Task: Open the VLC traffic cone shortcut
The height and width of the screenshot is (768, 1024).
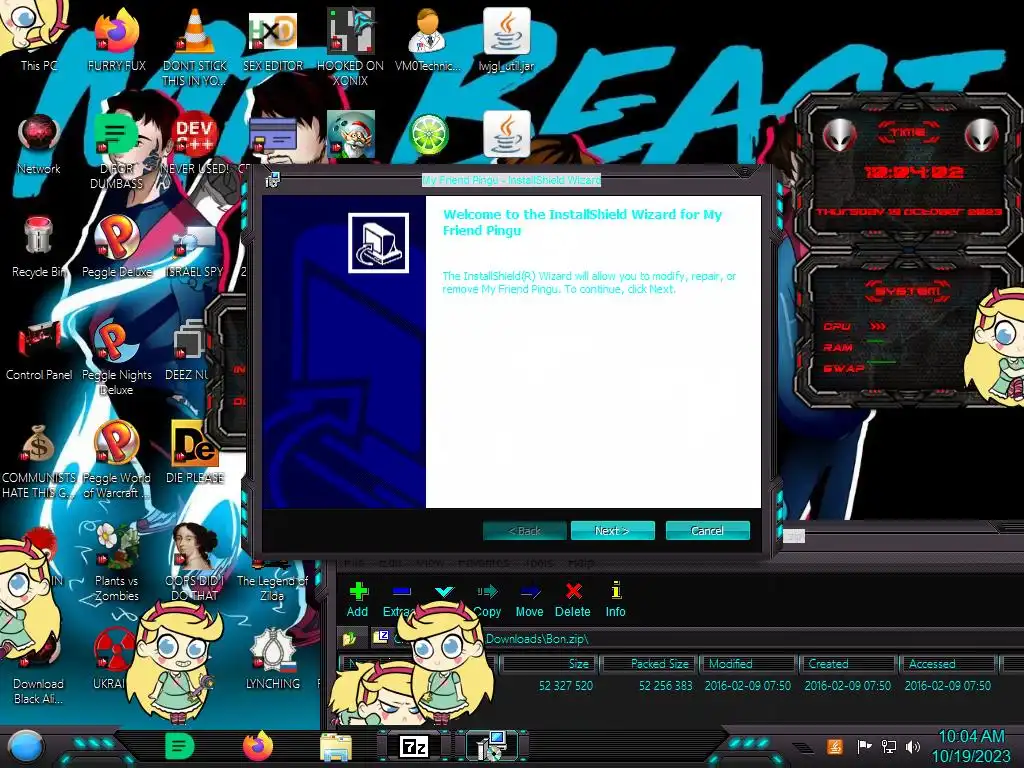Action: (x=195, y=46)
